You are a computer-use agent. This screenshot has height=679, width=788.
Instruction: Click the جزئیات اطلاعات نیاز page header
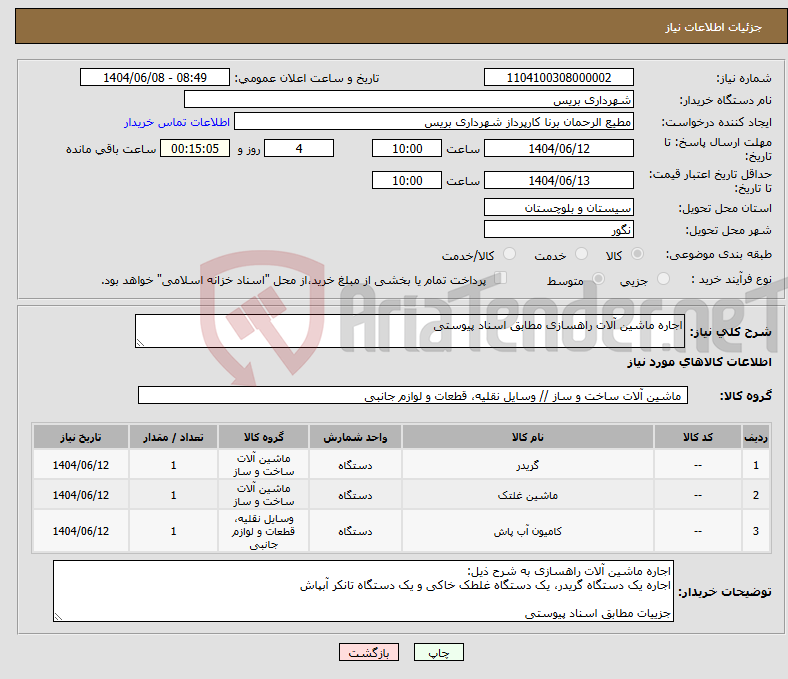[714, 27]
